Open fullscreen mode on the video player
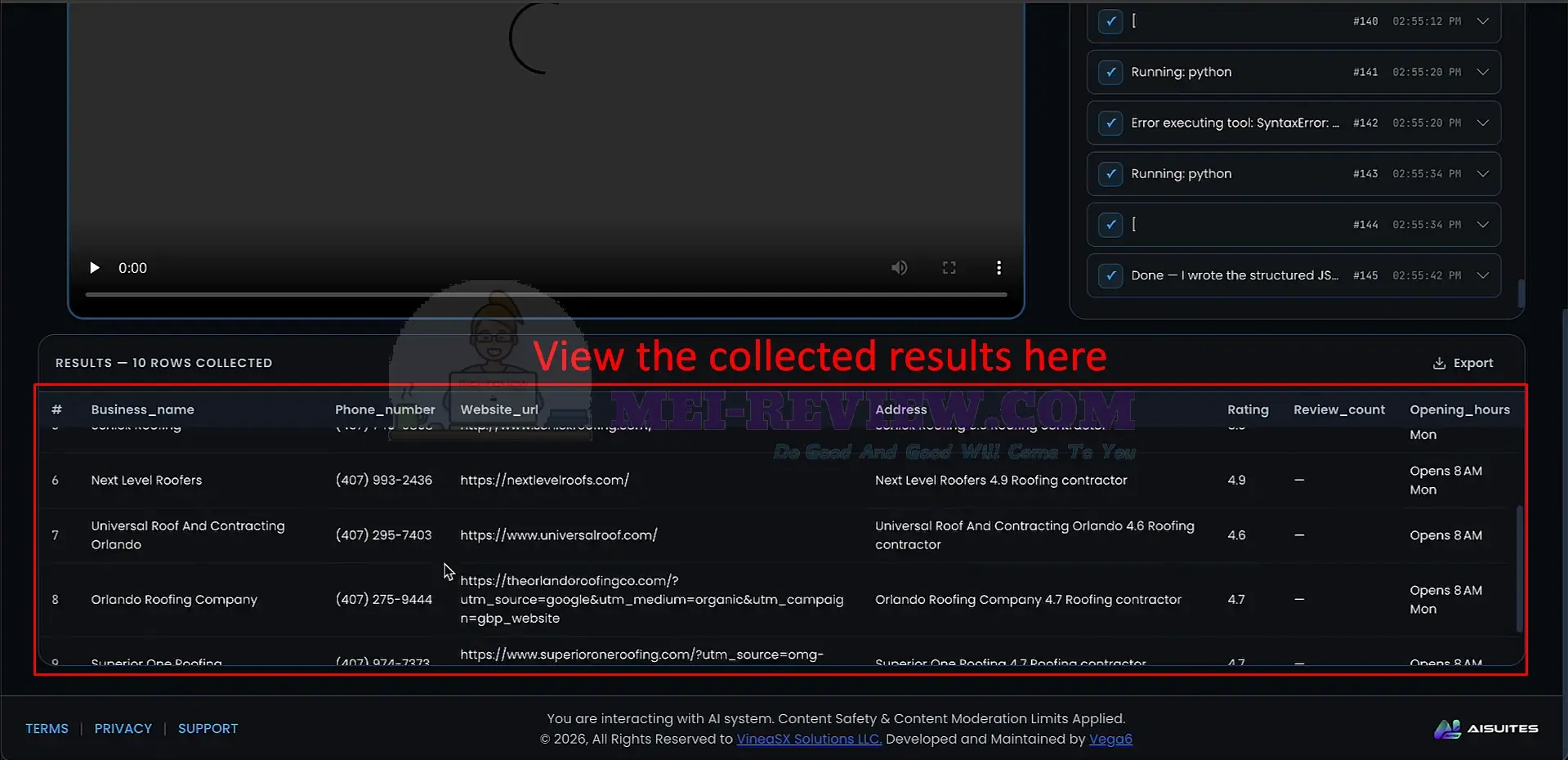 (949, 268)
